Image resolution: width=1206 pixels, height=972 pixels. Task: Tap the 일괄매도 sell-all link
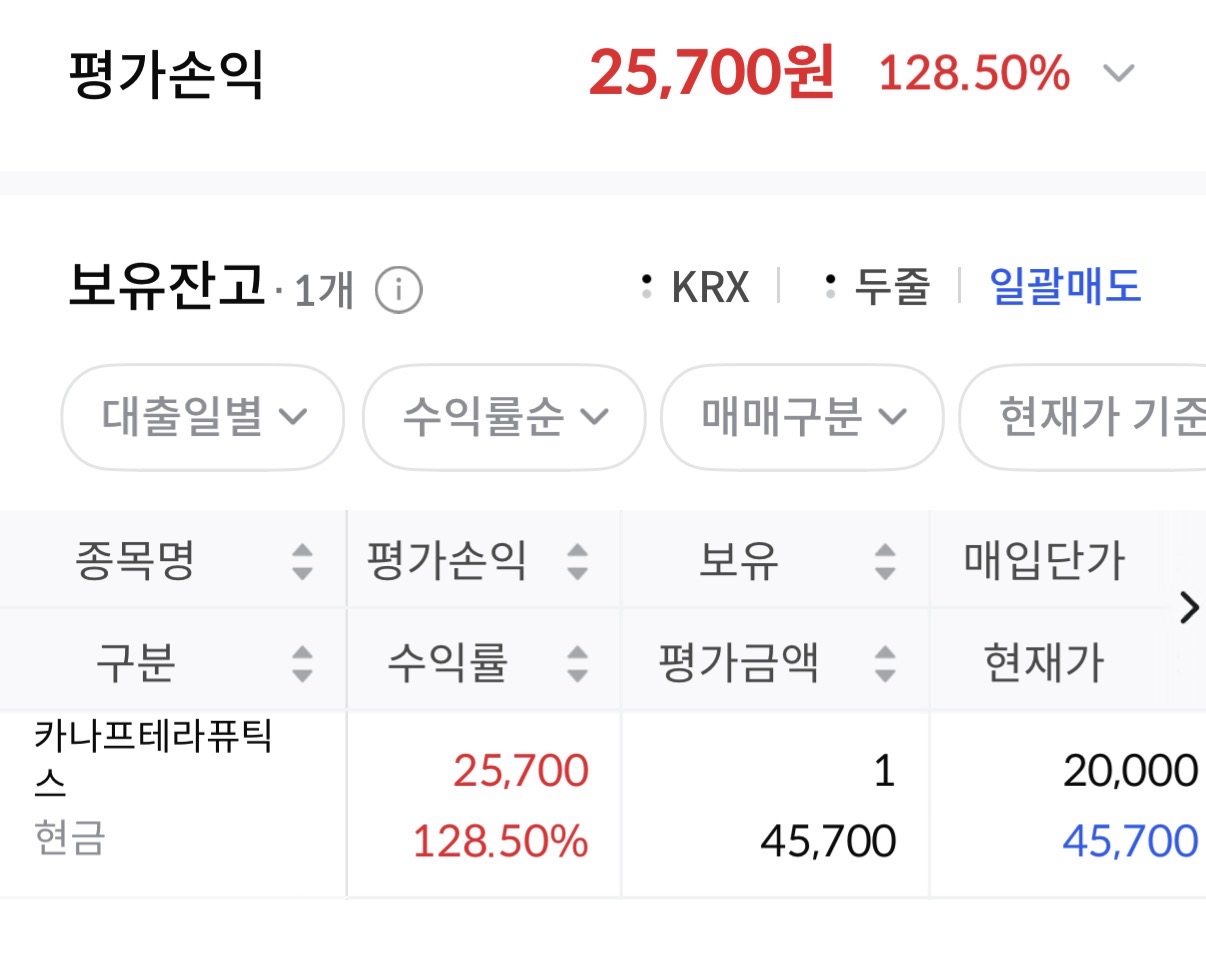1065,288
